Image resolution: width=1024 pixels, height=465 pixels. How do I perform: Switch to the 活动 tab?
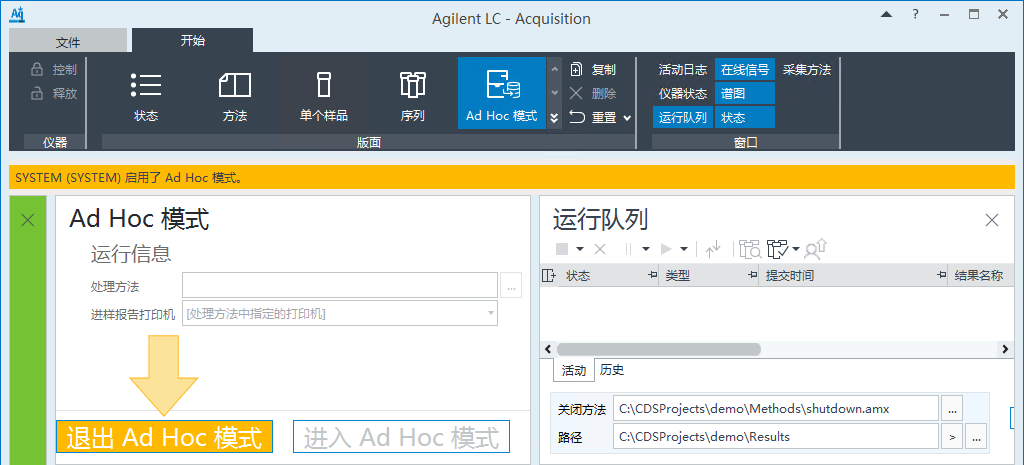coord(574,370)
